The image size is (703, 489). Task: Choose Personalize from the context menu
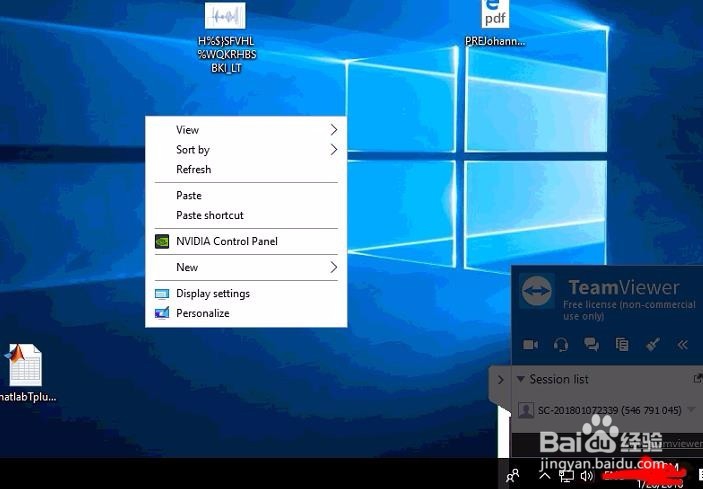[246, 313]
